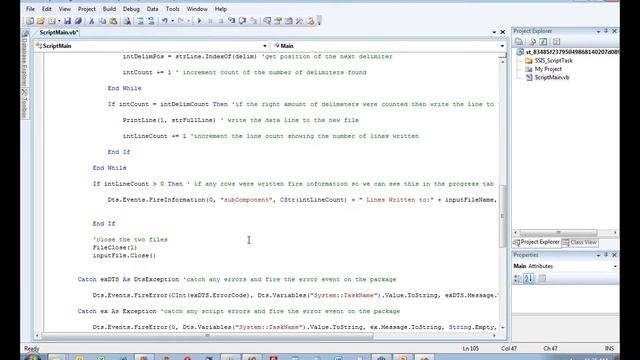This screenshot has width=640, height=360.
Task: Click the Add New Item toolbar icon
Action: [51, 21]
